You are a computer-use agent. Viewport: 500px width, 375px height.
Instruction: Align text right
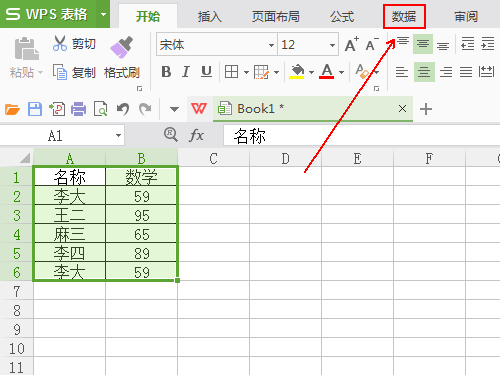click(446, 72)
